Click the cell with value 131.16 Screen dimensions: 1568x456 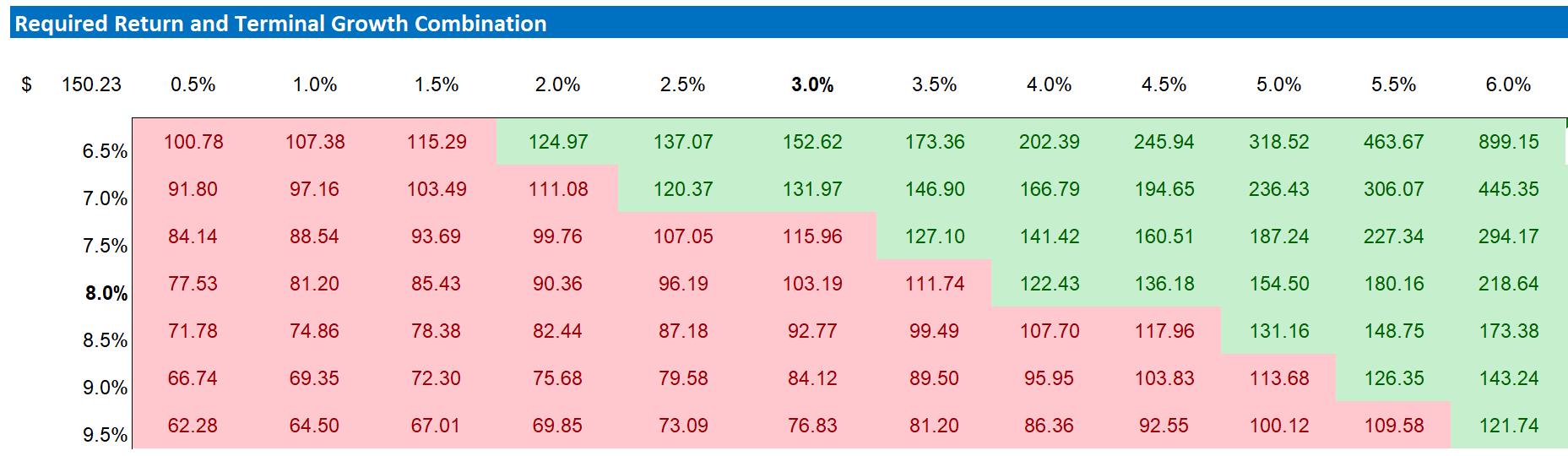pos(1279,331)
